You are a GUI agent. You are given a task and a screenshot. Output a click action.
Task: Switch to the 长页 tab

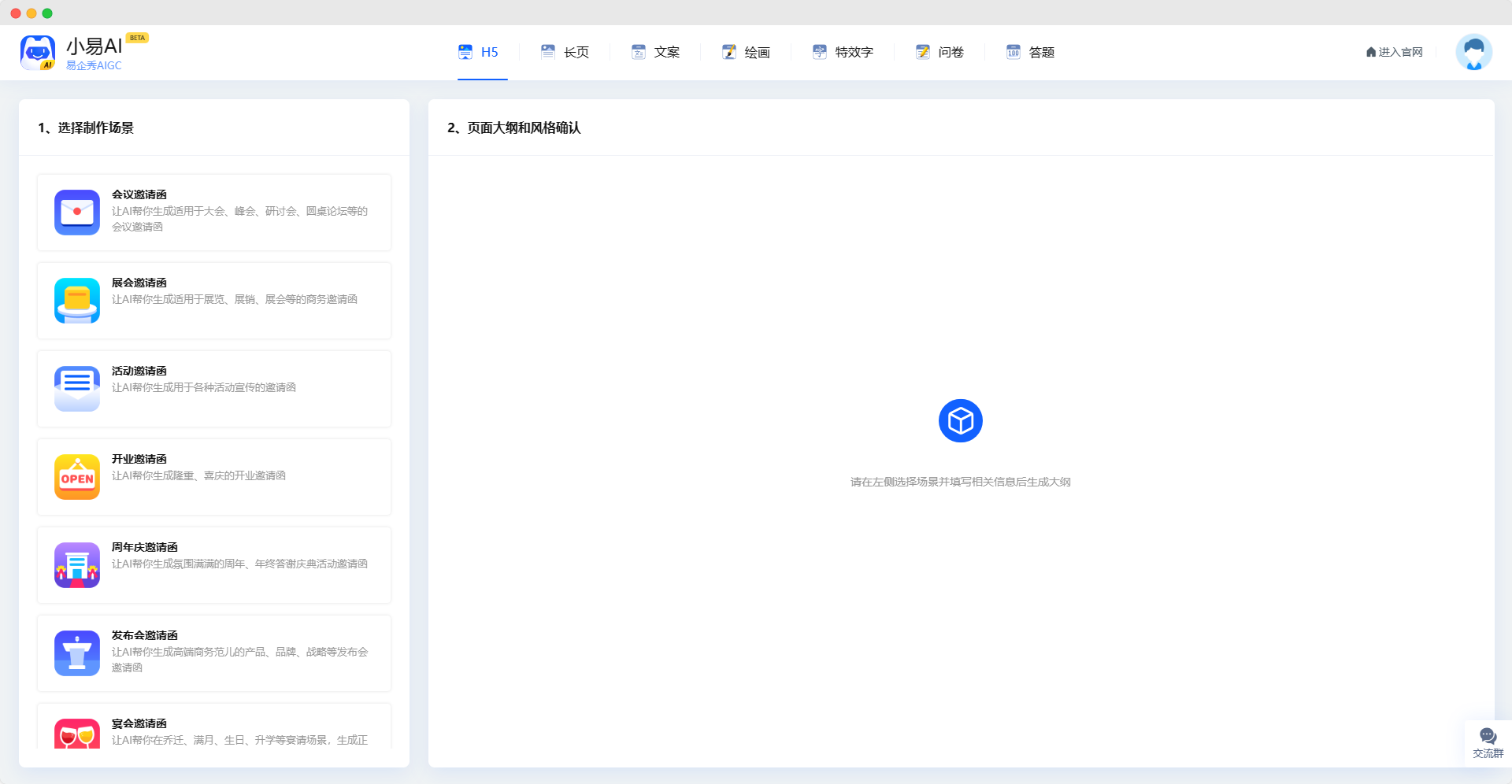click(x=565, y=52)
